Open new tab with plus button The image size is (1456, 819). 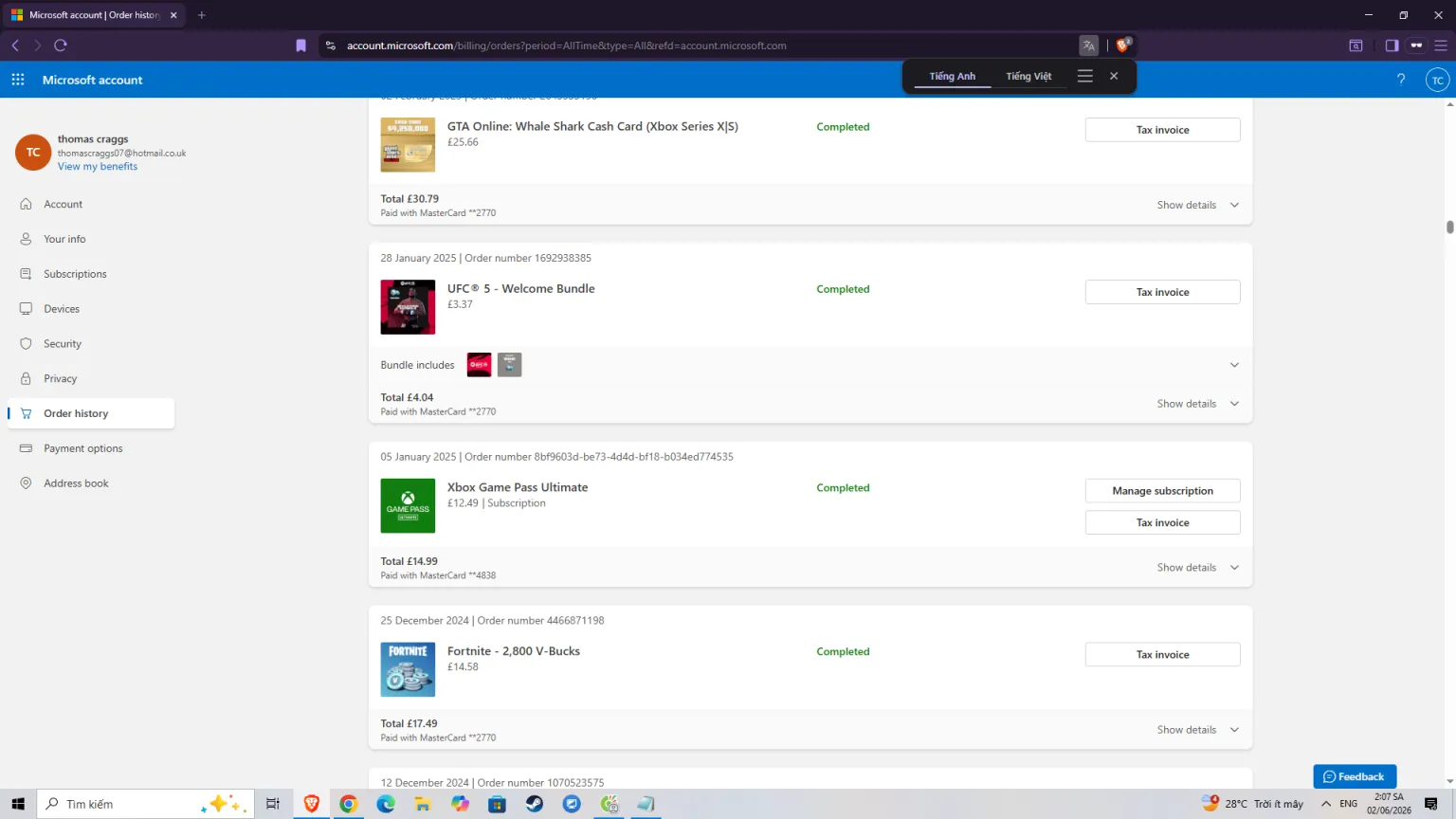201,15
